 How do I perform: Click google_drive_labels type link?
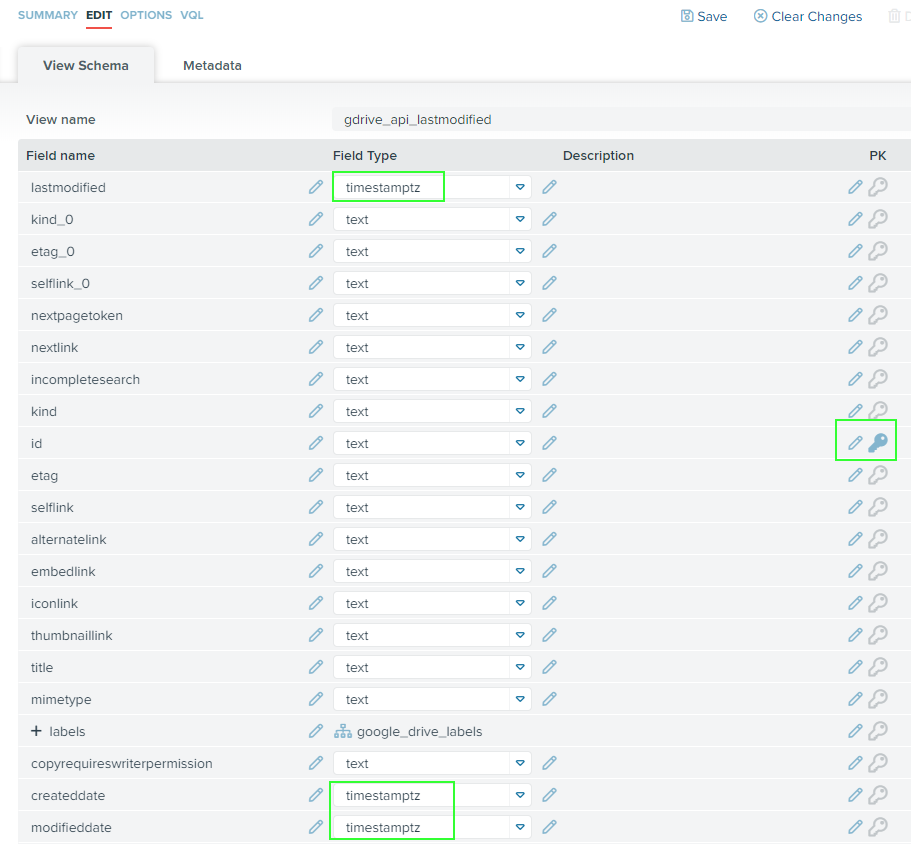coord(419,731)
